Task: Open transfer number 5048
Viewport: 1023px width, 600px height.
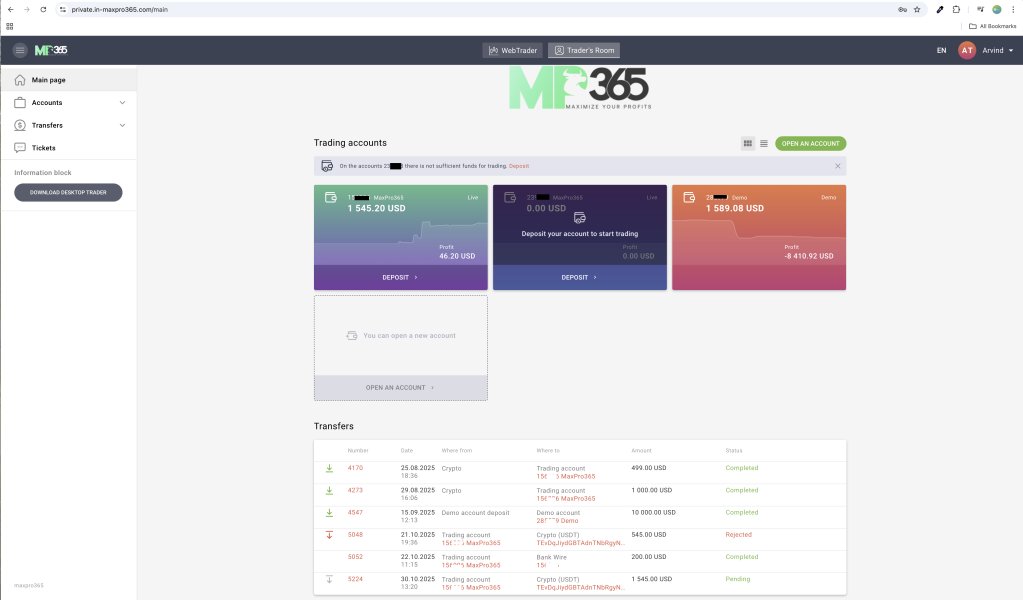Action: 355,535
